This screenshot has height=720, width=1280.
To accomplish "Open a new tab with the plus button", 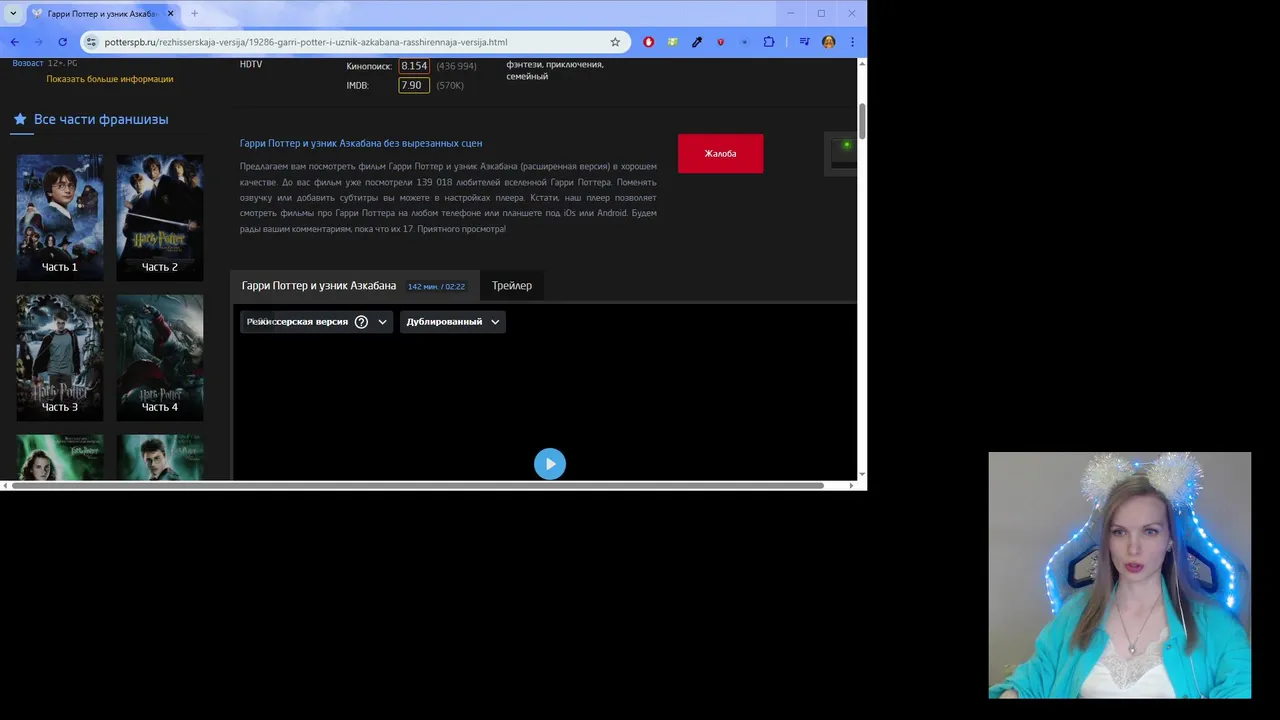I will coord(194,13).
